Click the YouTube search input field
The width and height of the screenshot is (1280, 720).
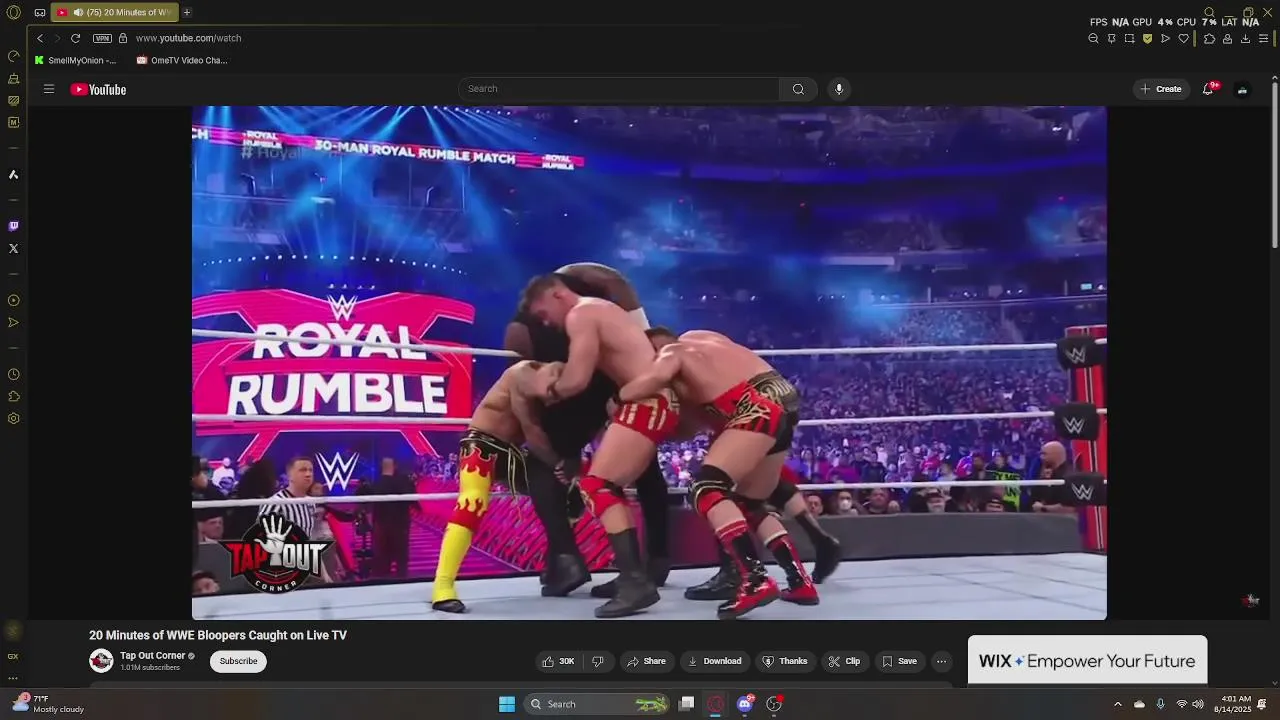[619, 89]
